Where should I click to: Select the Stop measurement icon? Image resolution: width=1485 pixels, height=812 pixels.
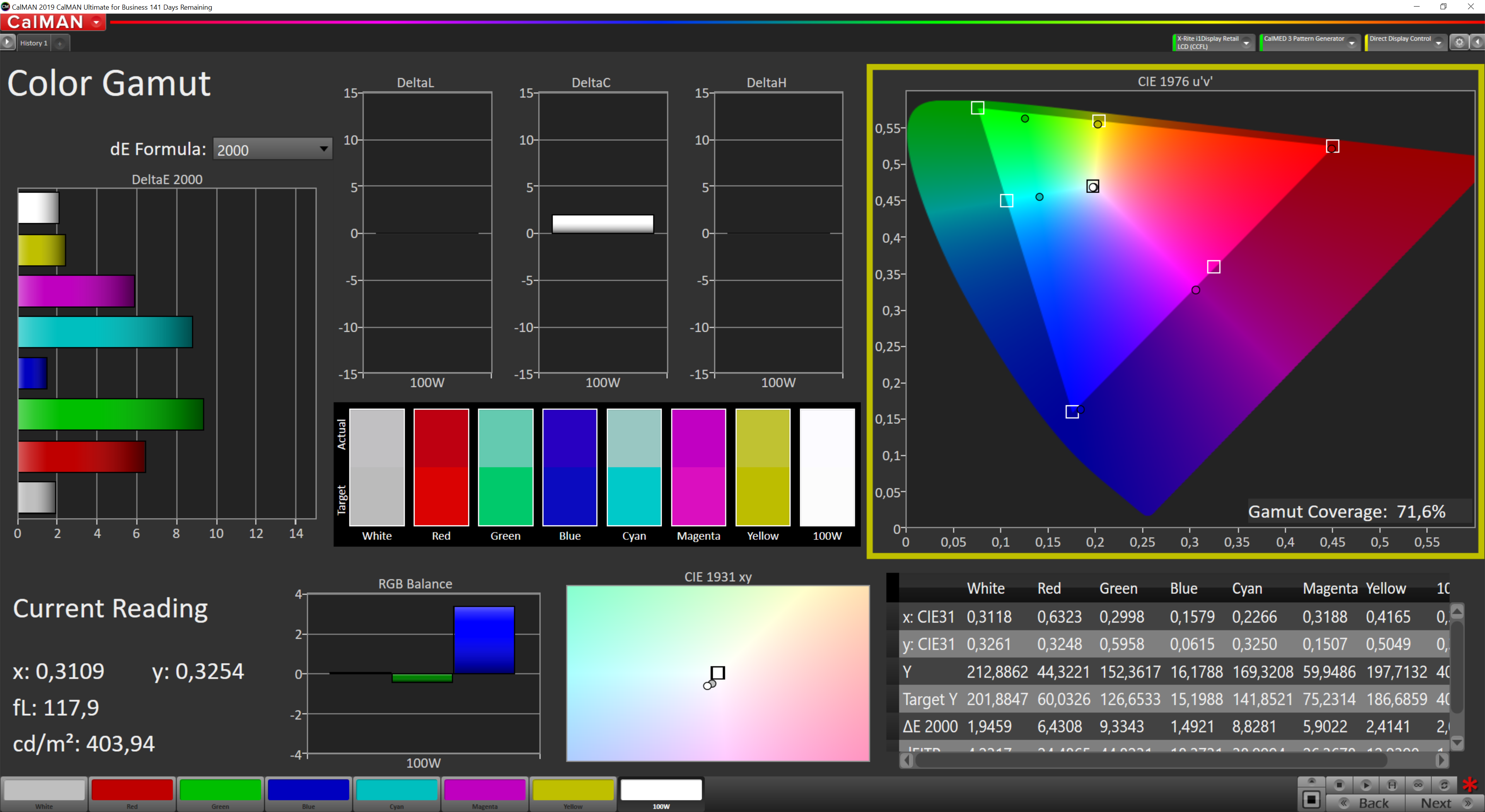coord(1338,785)
